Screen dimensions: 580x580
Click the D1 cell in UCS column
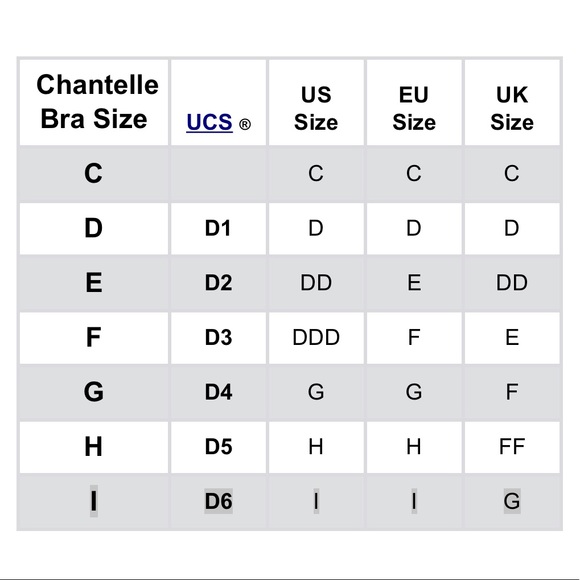coord(218,228)
